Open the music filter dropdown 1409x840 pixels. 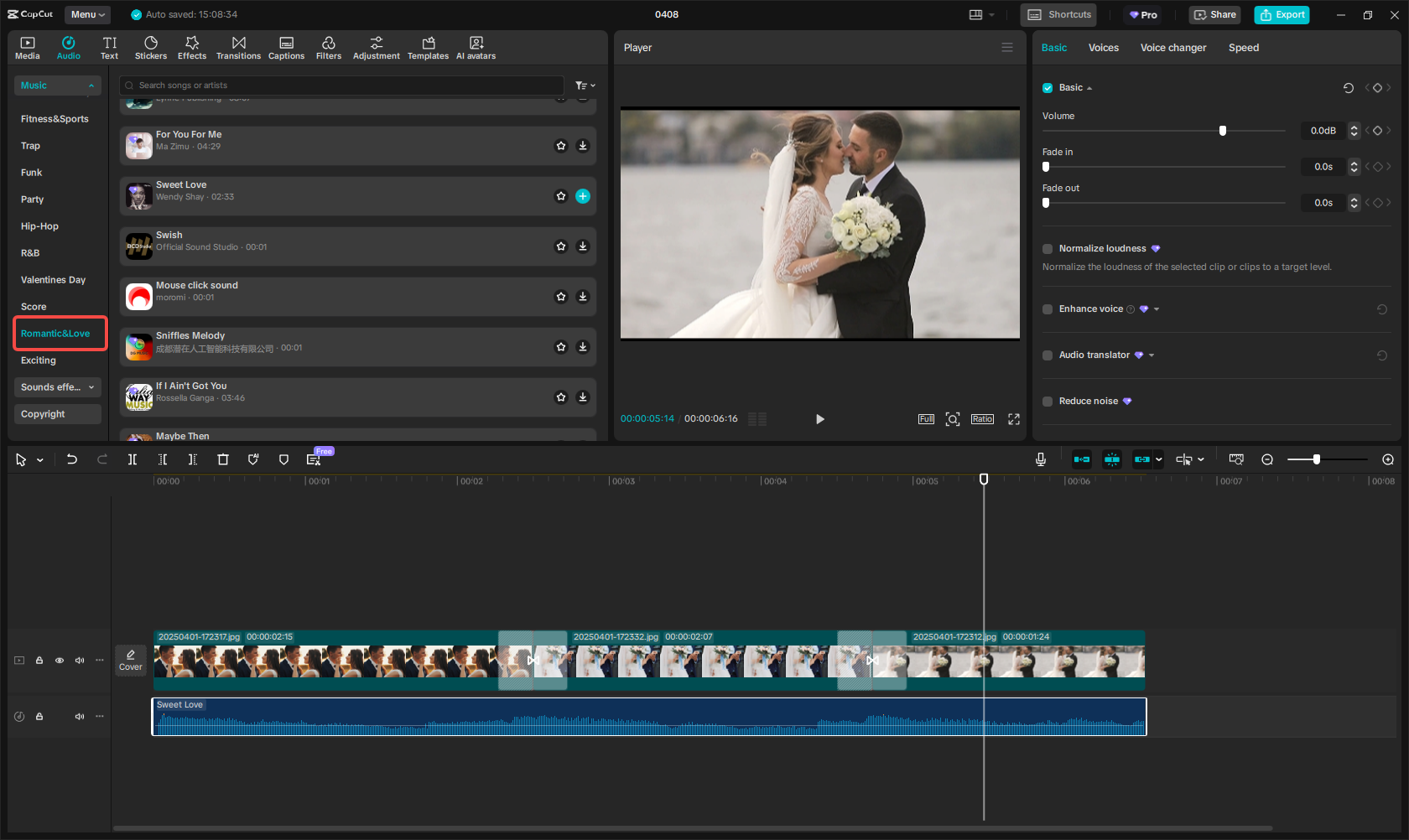click(x=585, y=86)
